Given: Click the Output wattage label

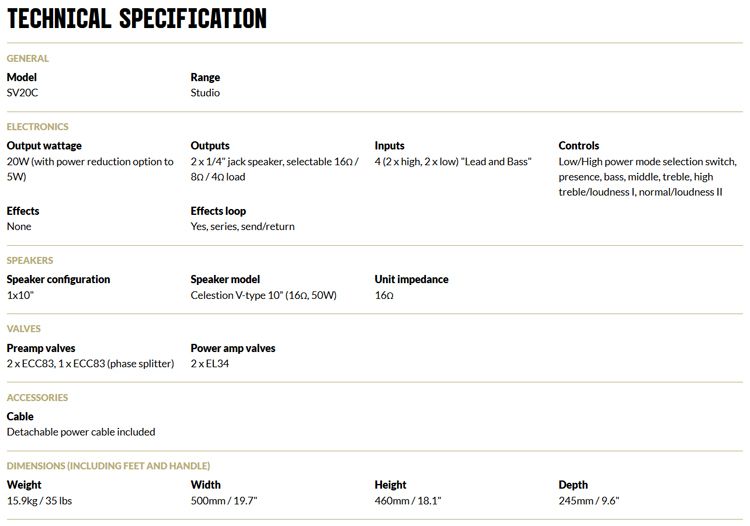Looking at the screenshot, I should [44, 145].
